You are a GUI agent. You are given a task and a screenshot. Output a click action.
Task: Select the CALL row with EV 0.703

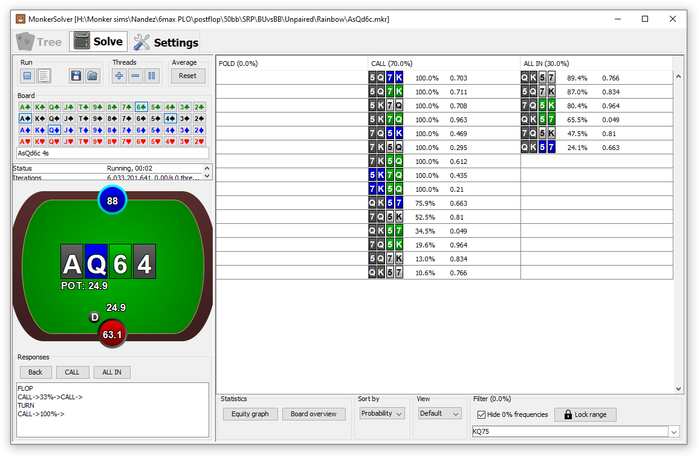coord(445,78)
